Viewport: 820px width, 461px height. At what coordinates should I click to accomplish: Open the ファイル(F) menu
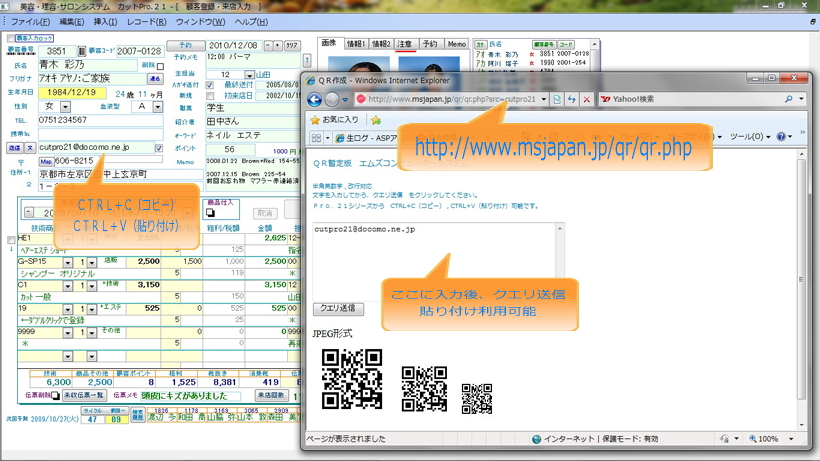pos(30,22)
